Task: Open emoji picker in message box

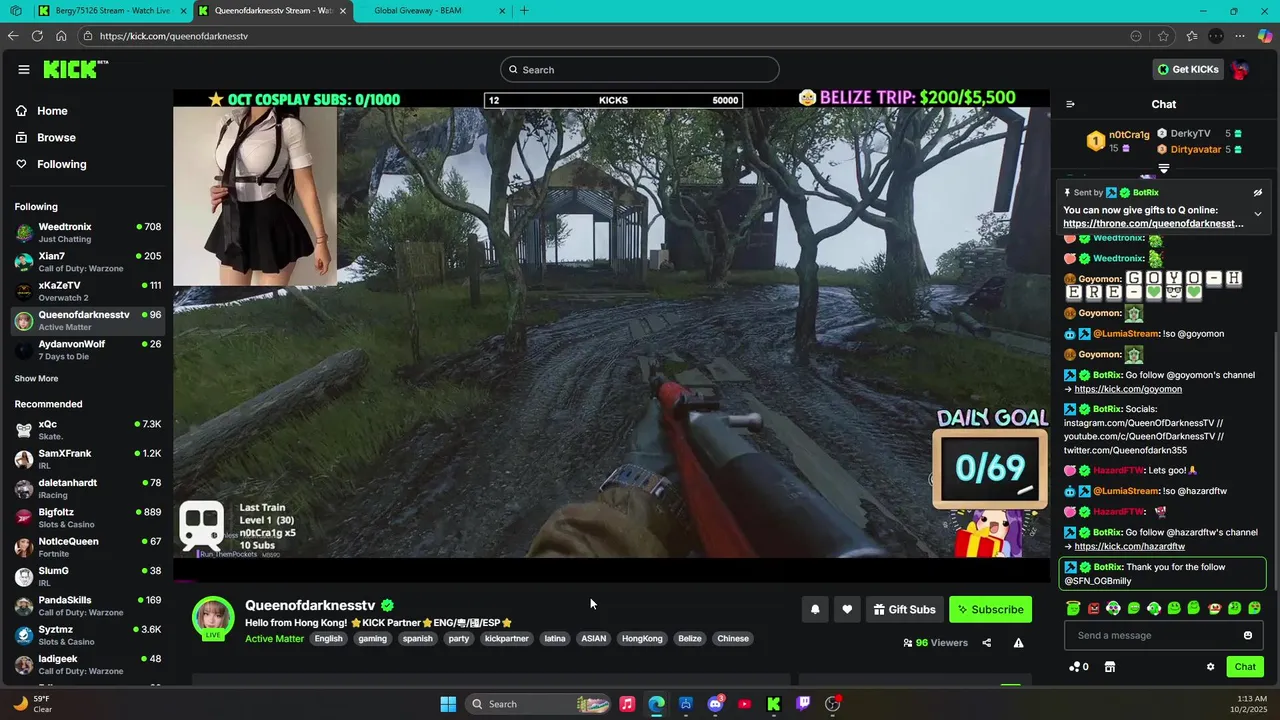Action: point(1248,635)
